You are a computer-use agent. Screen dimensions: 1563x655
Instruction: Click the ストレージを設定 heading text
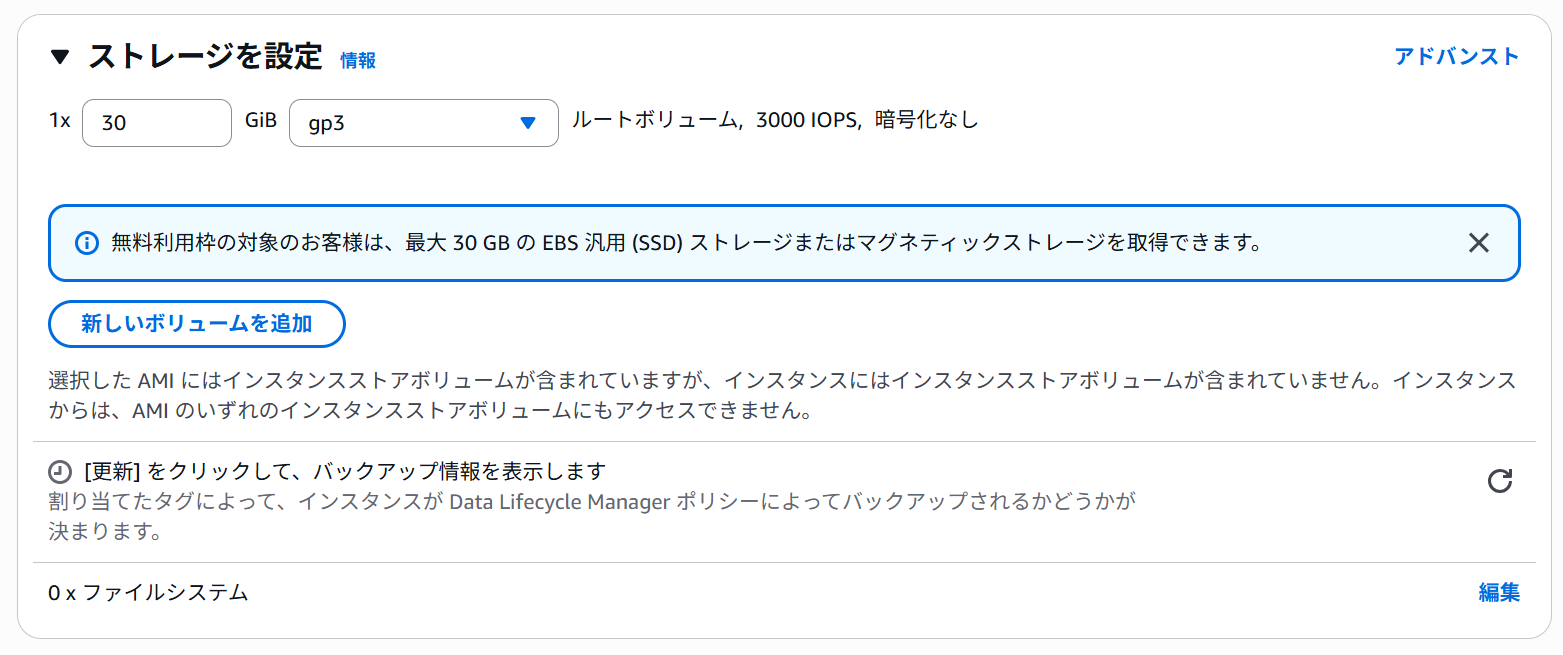[x=205, y=57]
